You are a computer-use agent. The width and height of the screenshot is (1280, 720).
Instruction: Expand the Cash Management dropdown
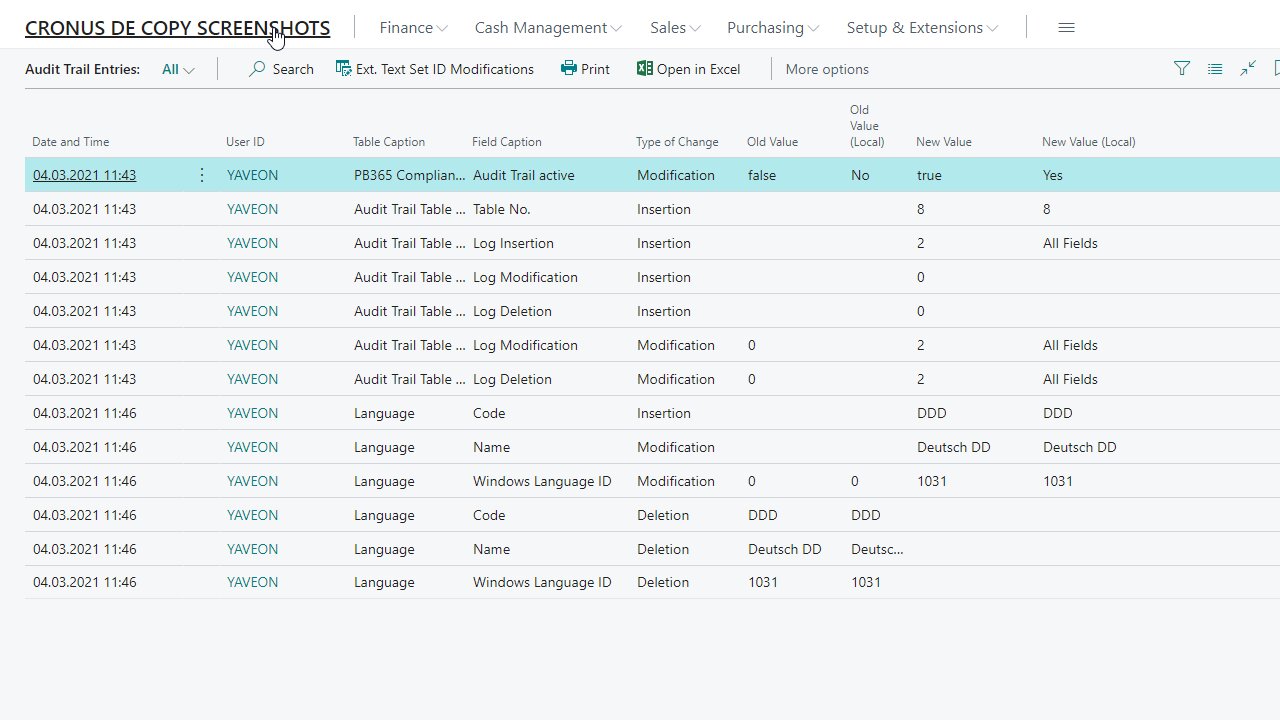547,28
